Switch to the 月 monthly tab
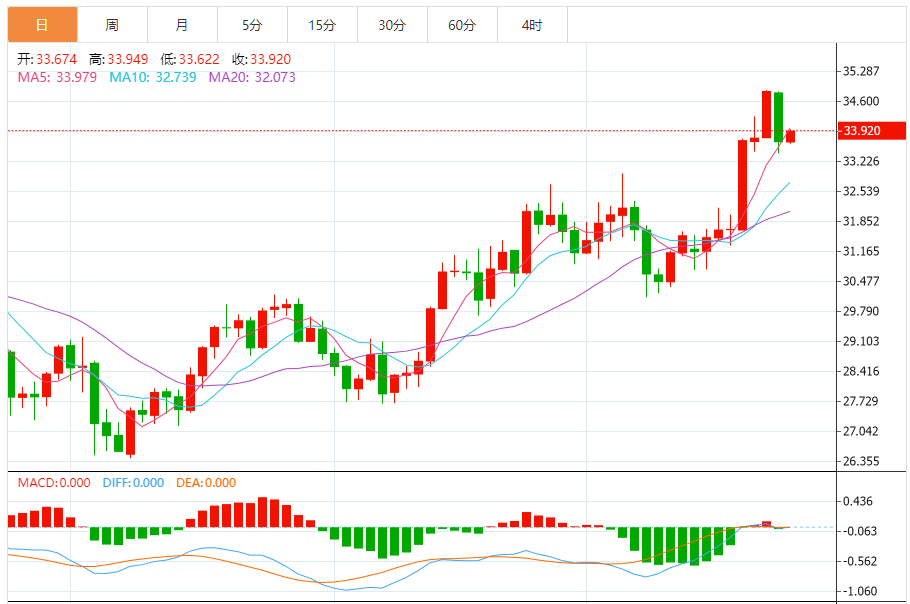Viewport: 910px width, 604px height. point(182,25)
